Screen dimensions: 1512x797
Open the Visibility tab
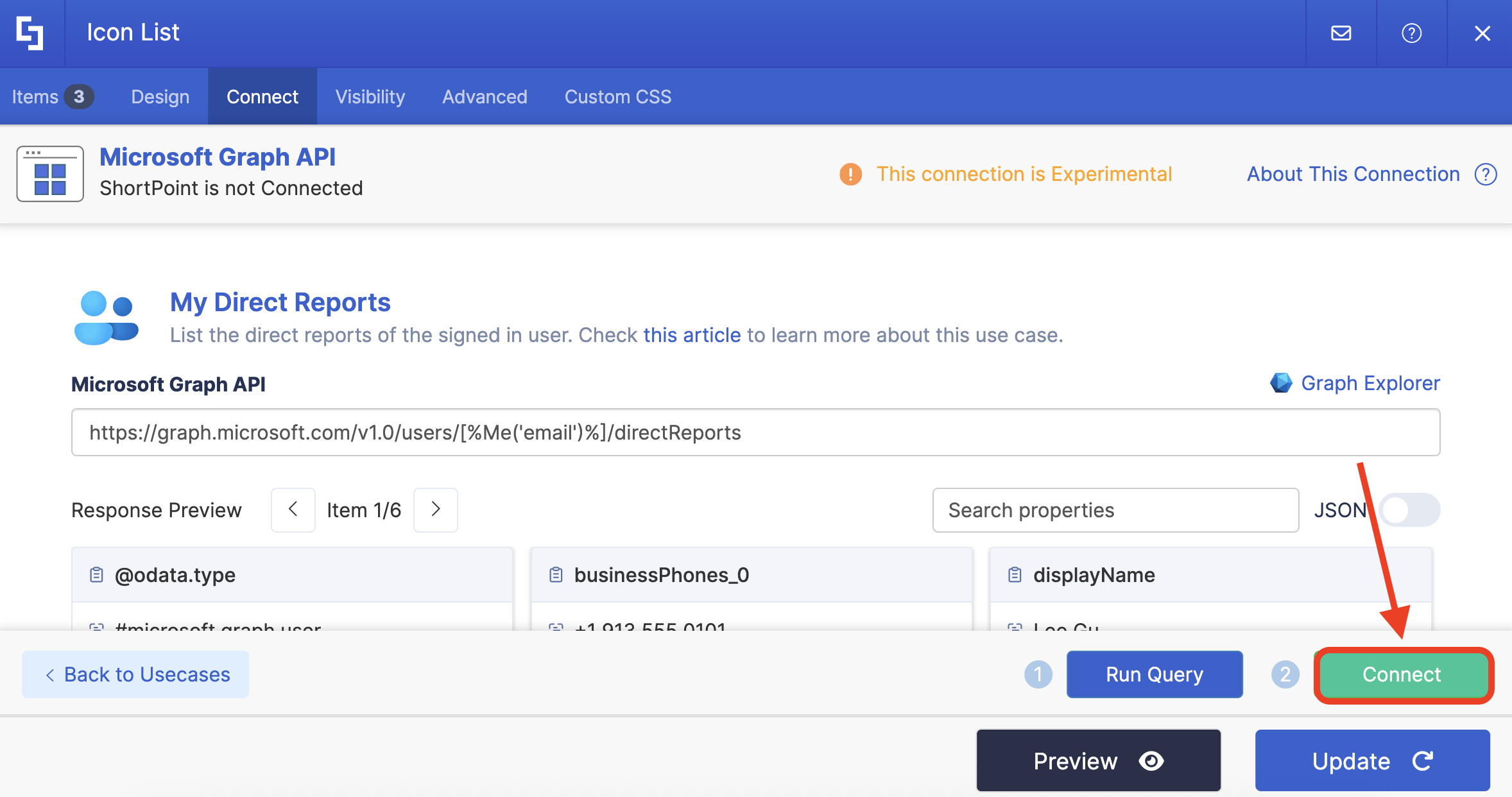tap(370, 97)
